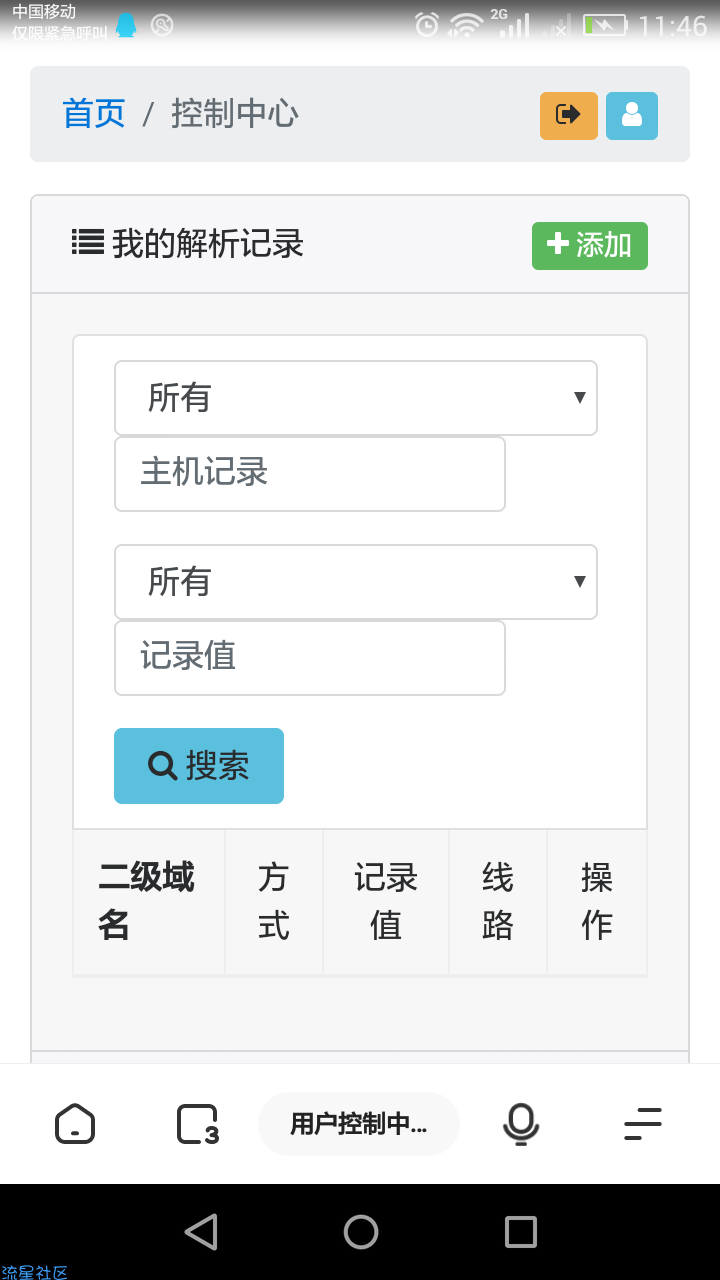Viewport: 720px width, 1280px height.
Task: Tap the Android back triangle
Action: pyautogui.click(x=201, y=1232)
